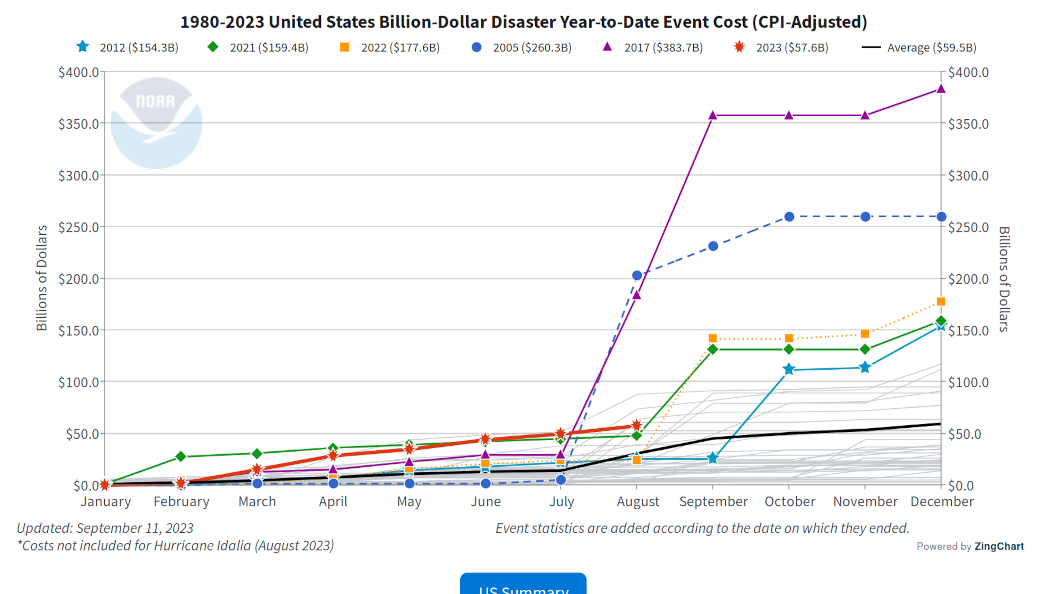Click the 2023 red marker at August
Image resolution: width=1045 pixels, height=594 pixels.
click(638, 425)
